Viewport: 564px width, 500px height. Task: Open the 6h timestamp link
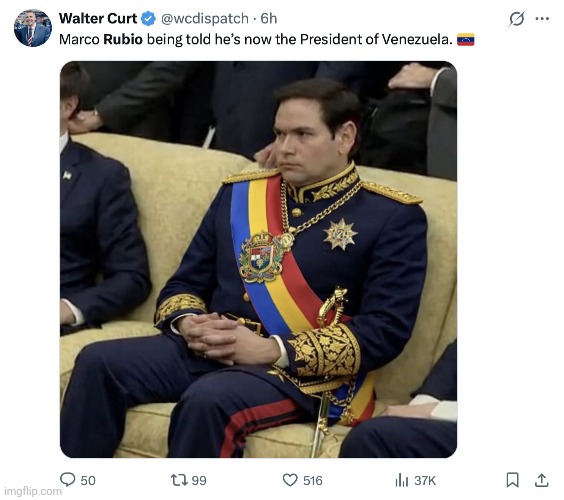268,19
